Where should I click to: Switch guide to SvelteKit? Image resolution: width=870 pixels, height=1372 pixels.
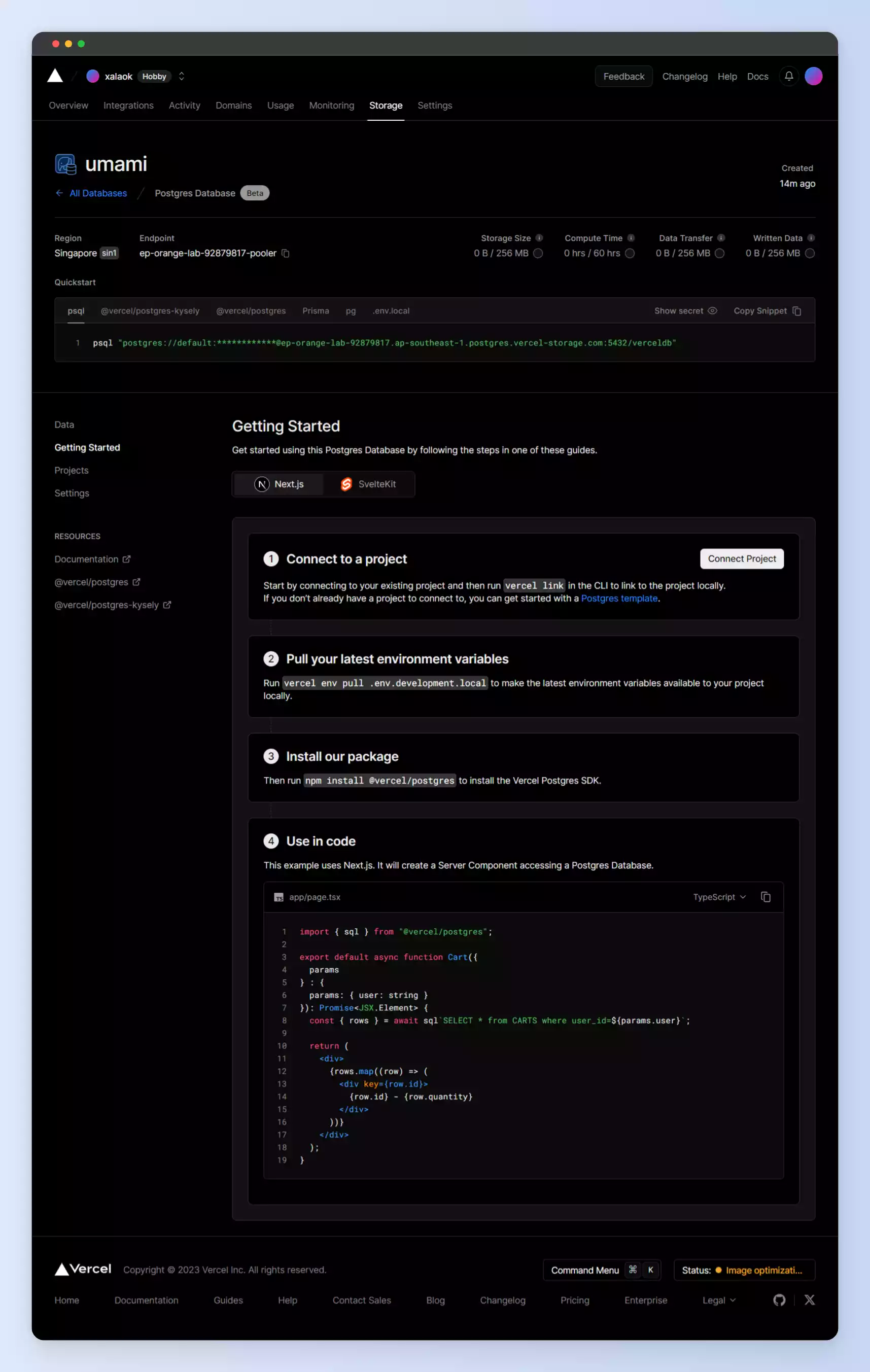click(x=368, y=484)
